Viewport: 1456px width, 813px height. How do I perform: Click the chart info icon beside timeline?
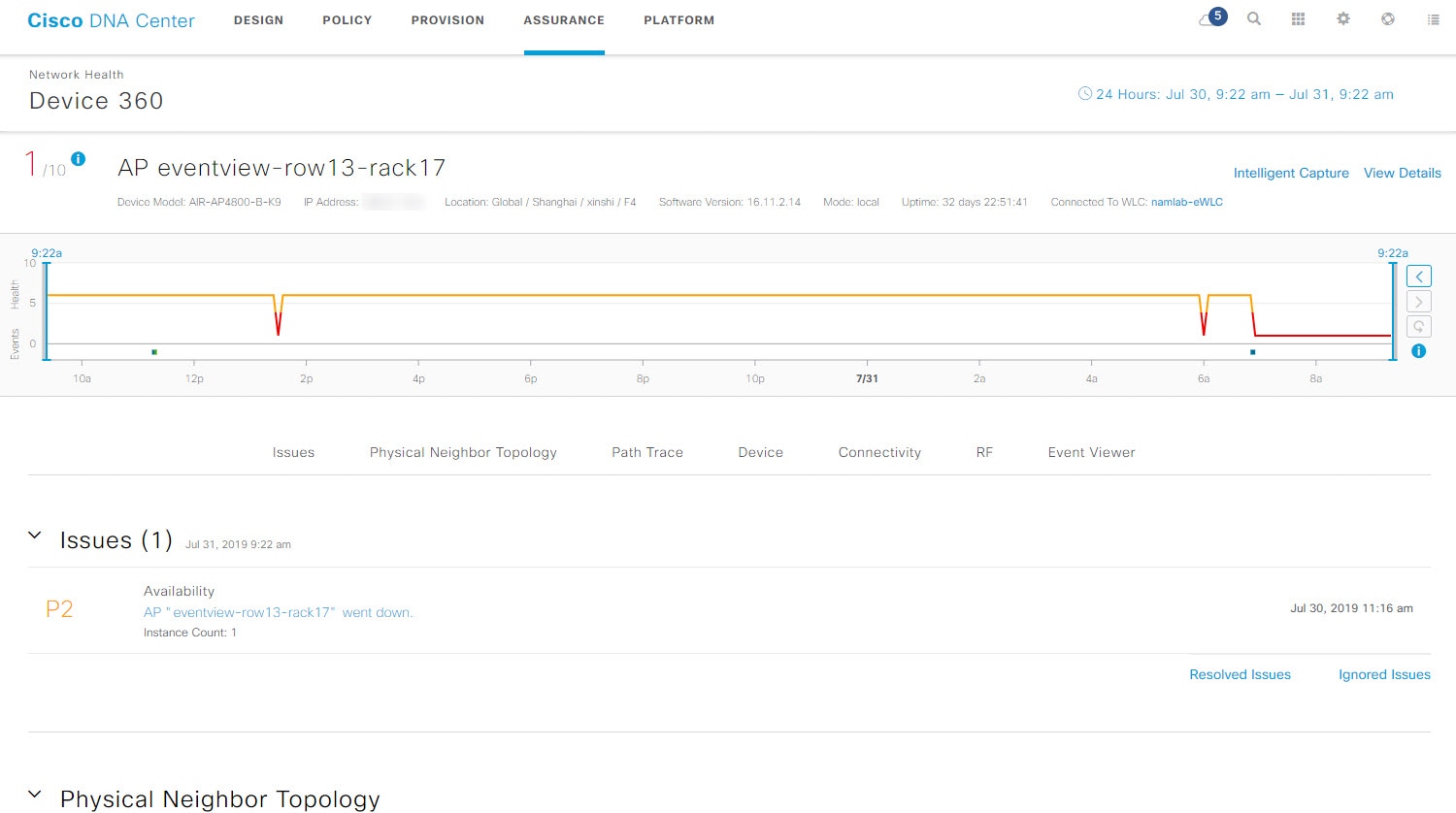pyautogui.click(x=1418, y=351)
